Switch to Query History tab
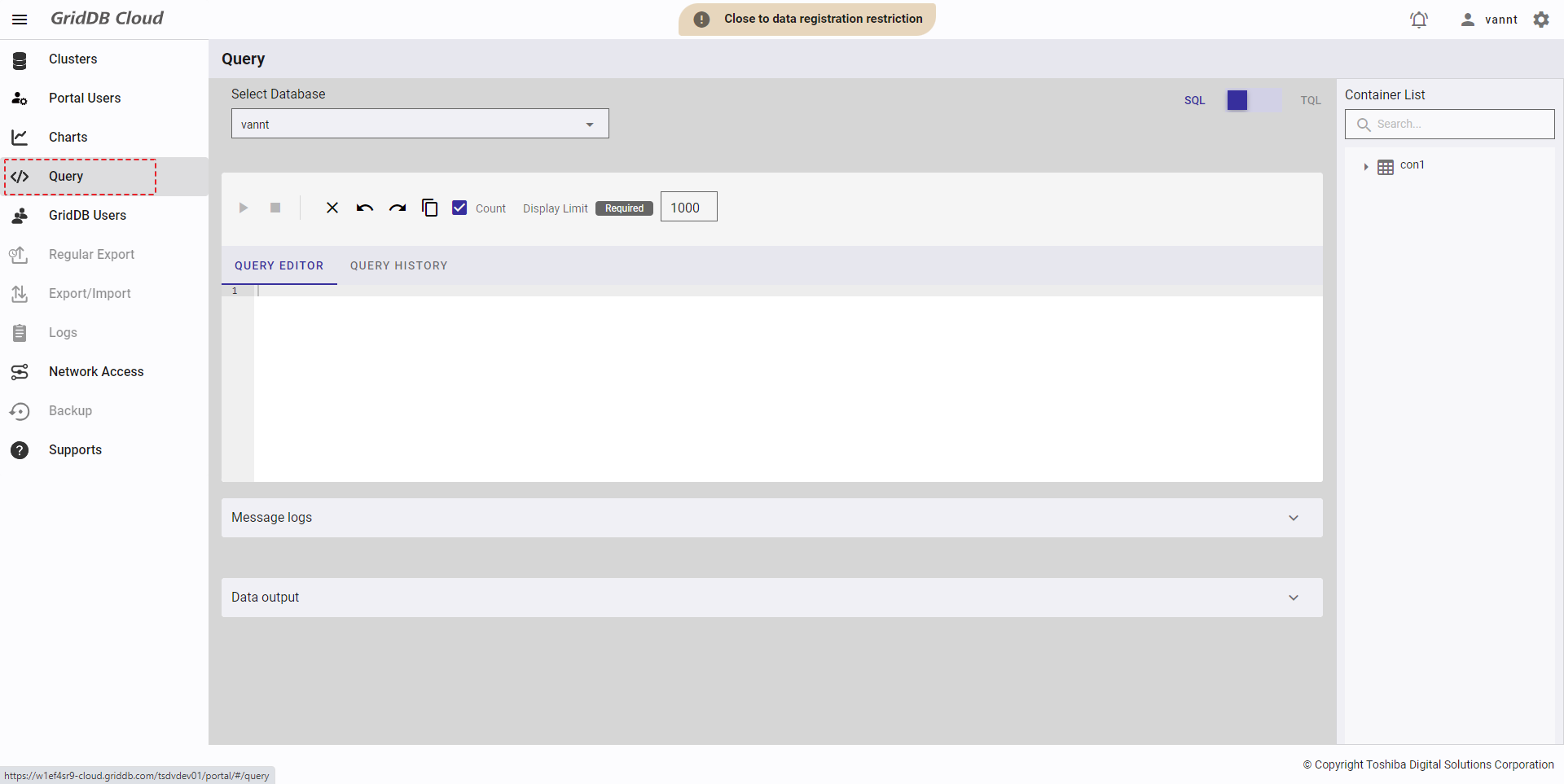This screenshot has width=1564, height=784. pos(399,265)
